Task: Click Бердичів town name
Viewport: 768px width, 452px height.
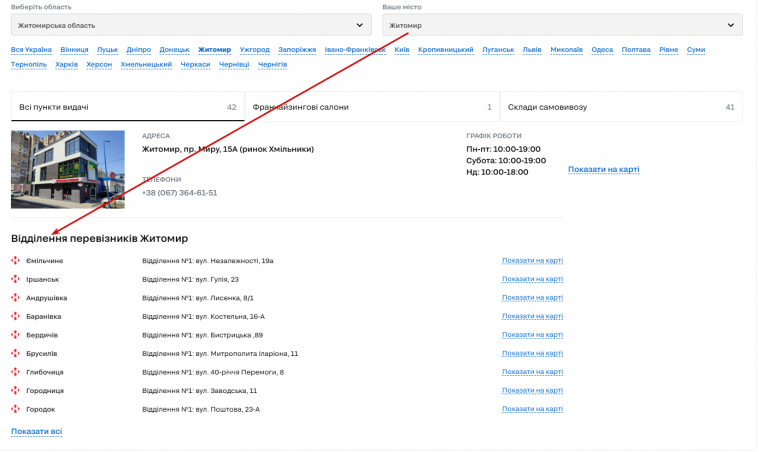Action: point(42,335)
